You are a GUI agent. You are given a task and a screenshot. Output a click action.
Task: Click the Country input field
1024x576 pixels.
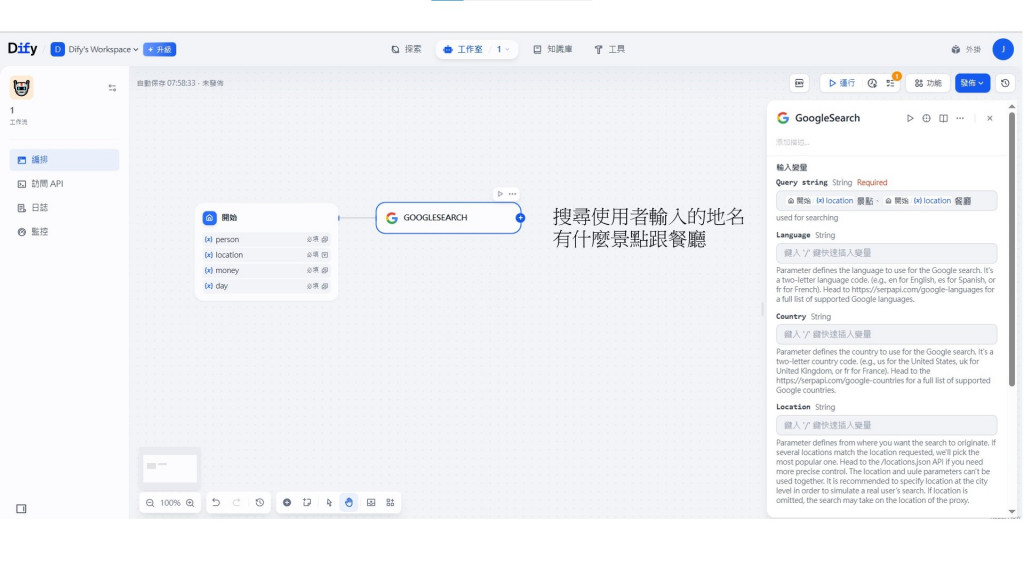pyautogui.click(x=886, y=334)
